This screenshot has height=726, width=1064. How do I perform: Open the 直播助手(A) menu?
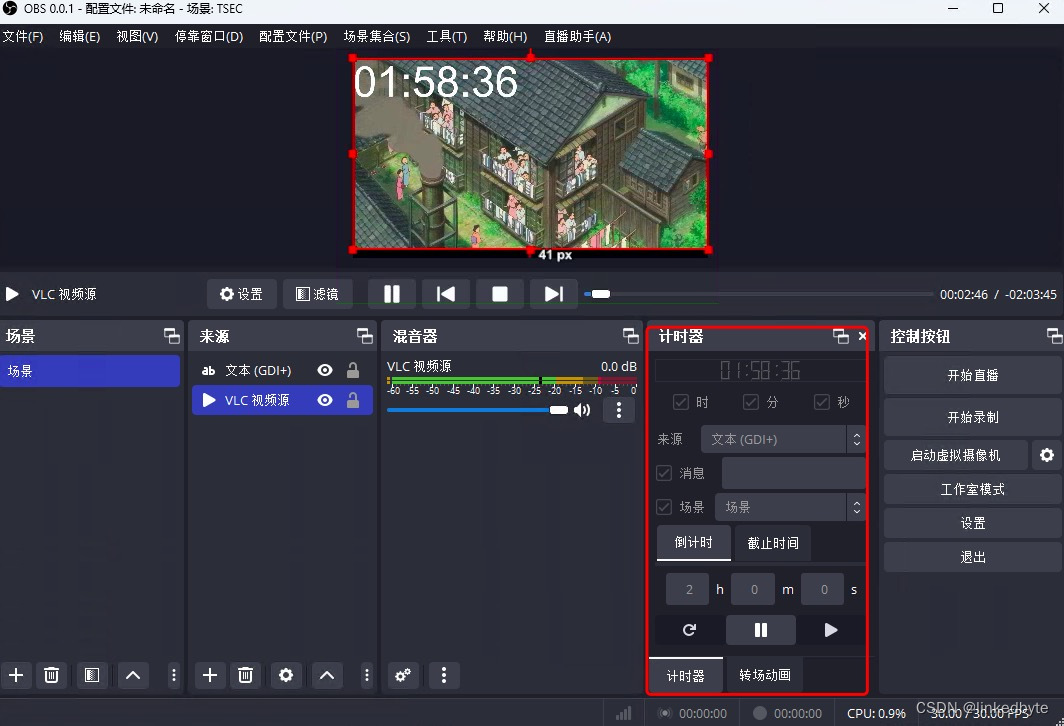(577, 37)
